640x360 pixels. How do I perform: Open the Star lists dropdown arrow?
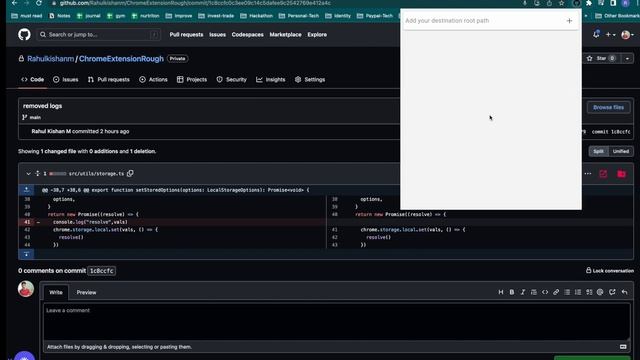point(627,58)
